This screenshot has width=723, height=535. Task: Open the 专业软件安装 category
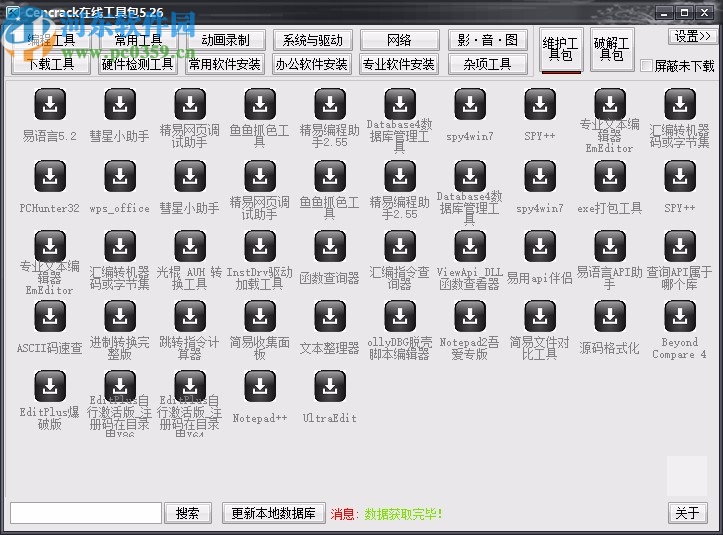click(x=399, y=64)
